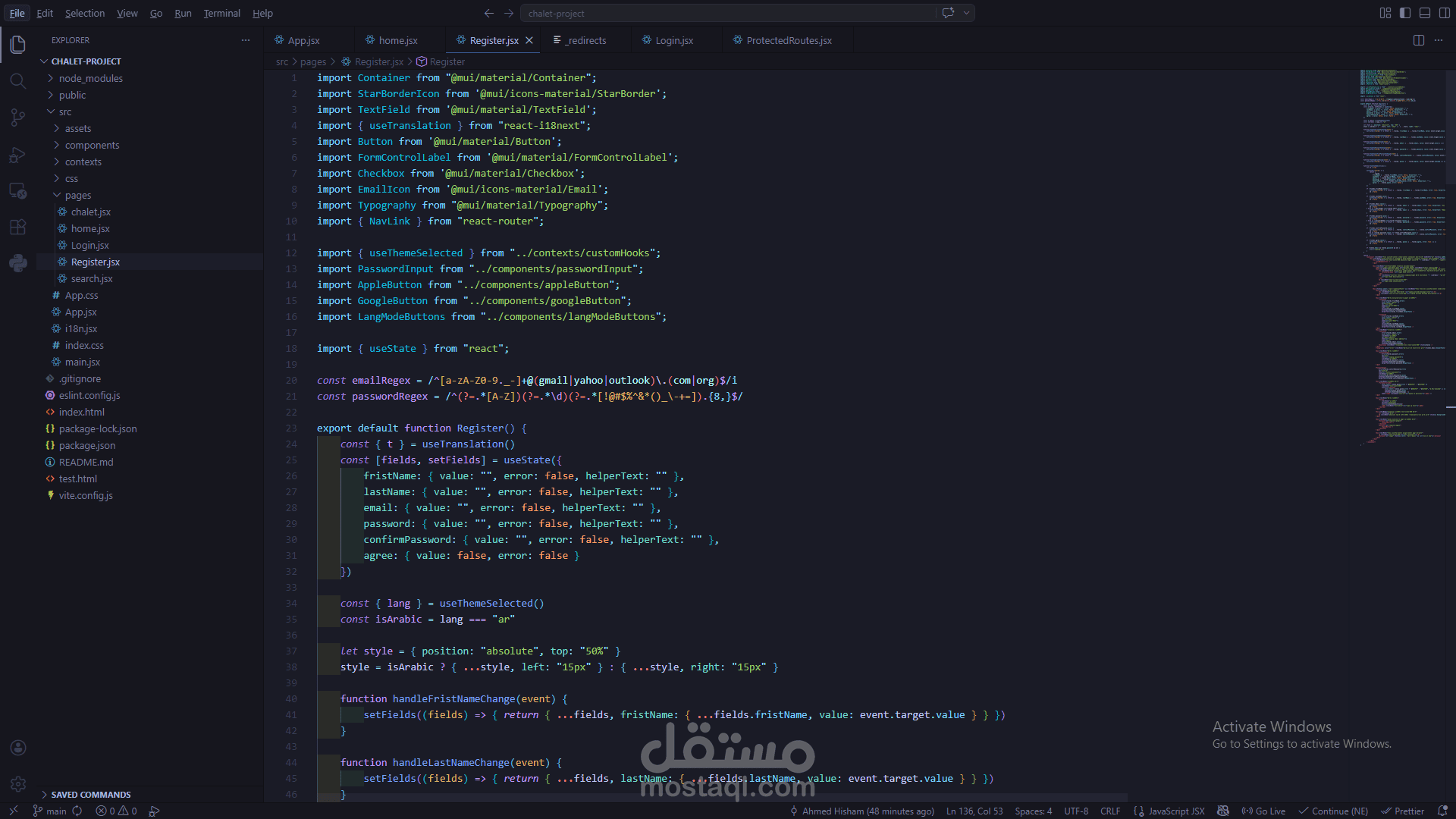The width and height of the screenshot is (1456, 819).
Task: Click the CRLF end-of-line selector
Action: pos(1110,811)
